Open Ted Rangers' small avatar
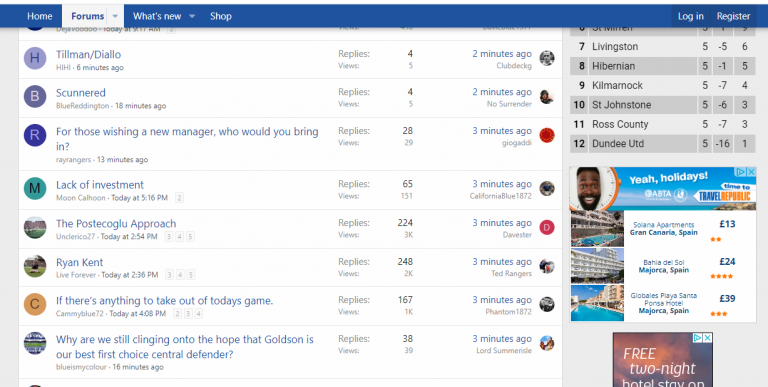 click(x=547, y=266)
